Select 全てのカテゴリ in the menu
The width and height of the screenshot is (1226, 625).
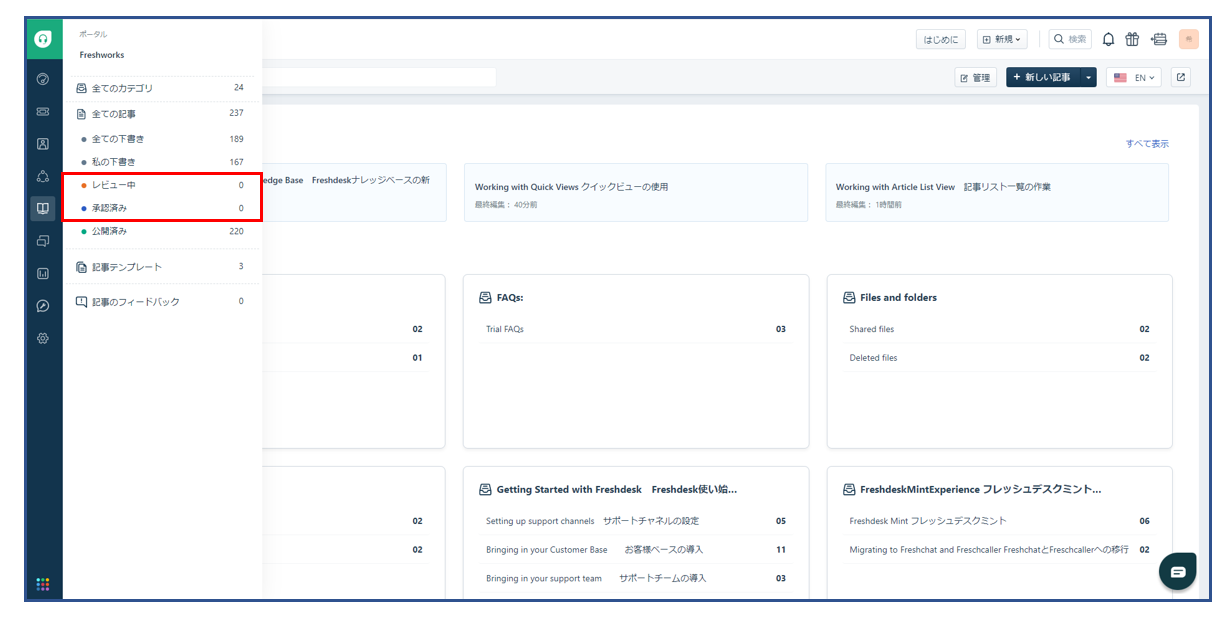160,88
